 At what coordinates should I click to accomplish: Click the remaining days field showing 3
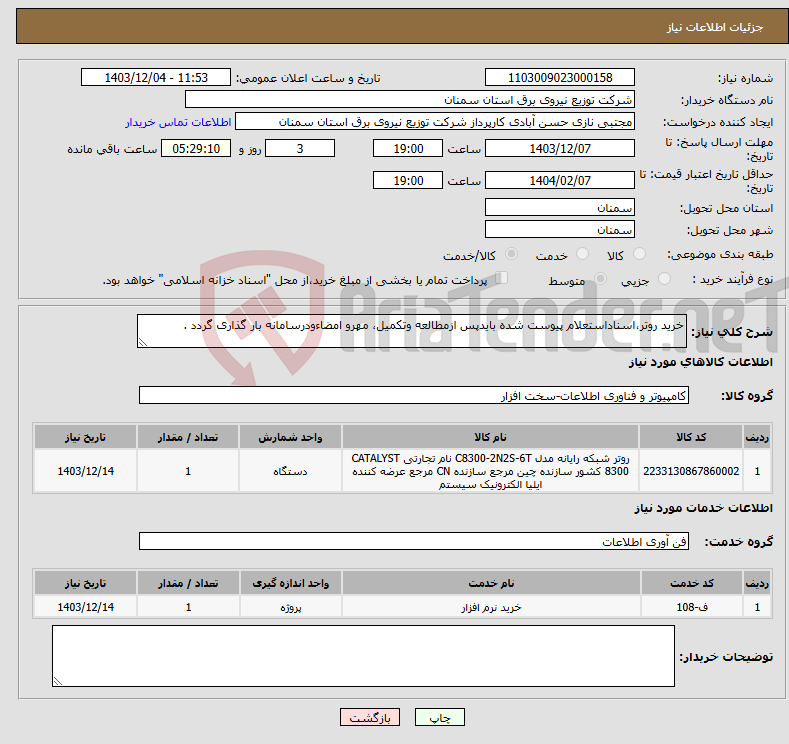coord(300,148)
